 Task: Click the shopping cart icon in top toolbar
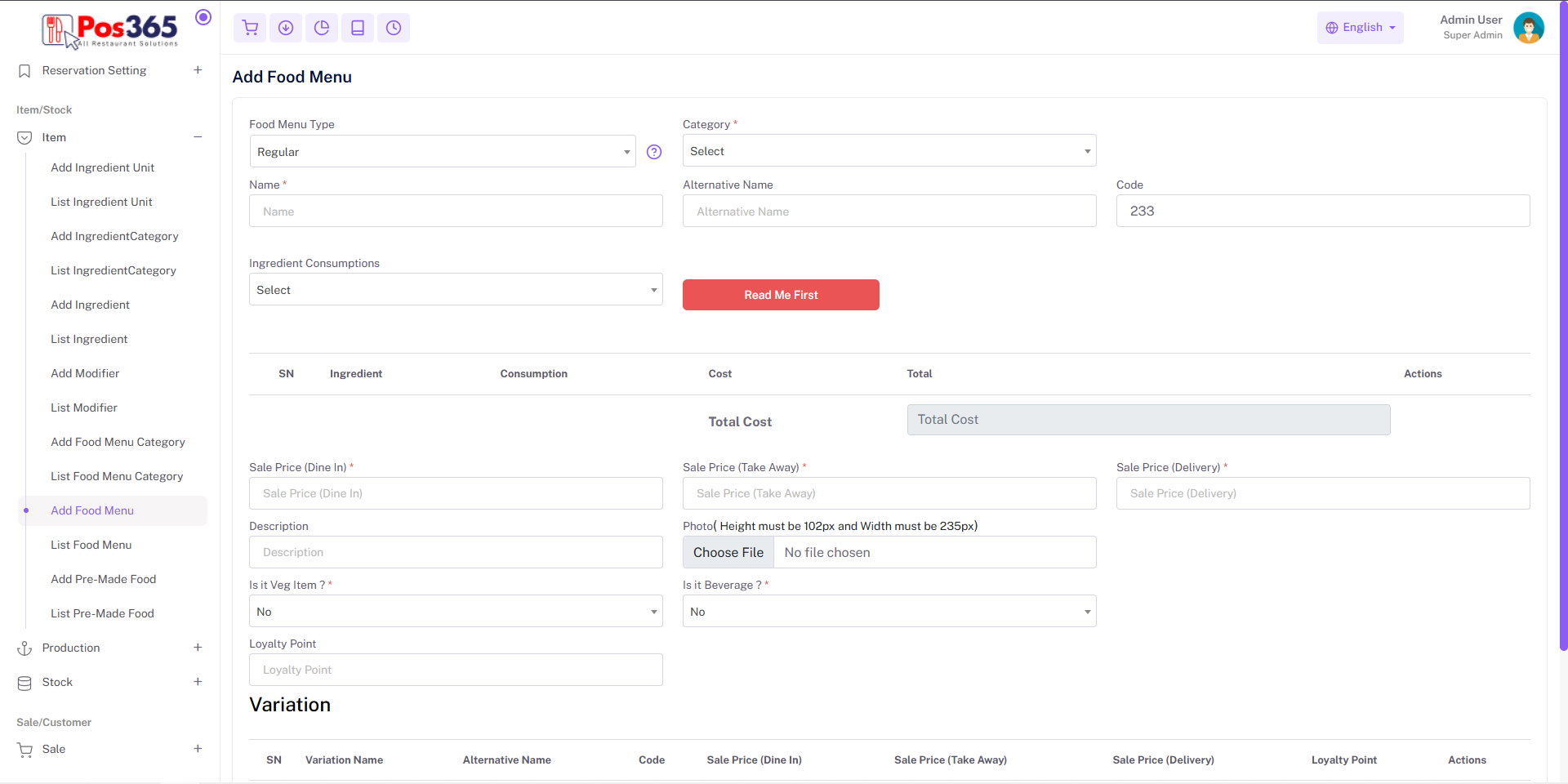pyautogui.click(x=250, y=28)
